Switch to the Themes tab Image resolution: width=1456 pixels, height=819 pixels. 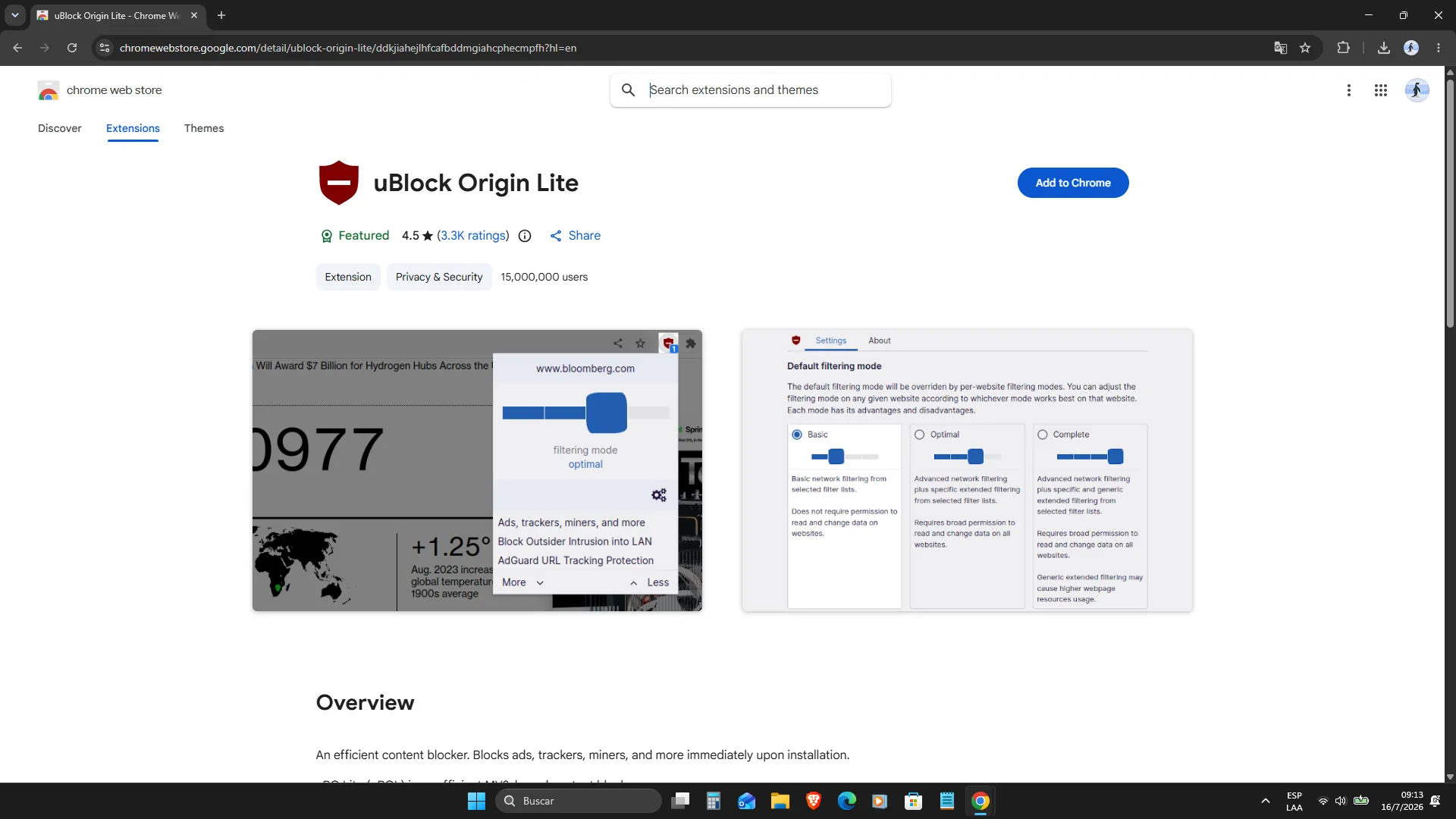(204, 128)
